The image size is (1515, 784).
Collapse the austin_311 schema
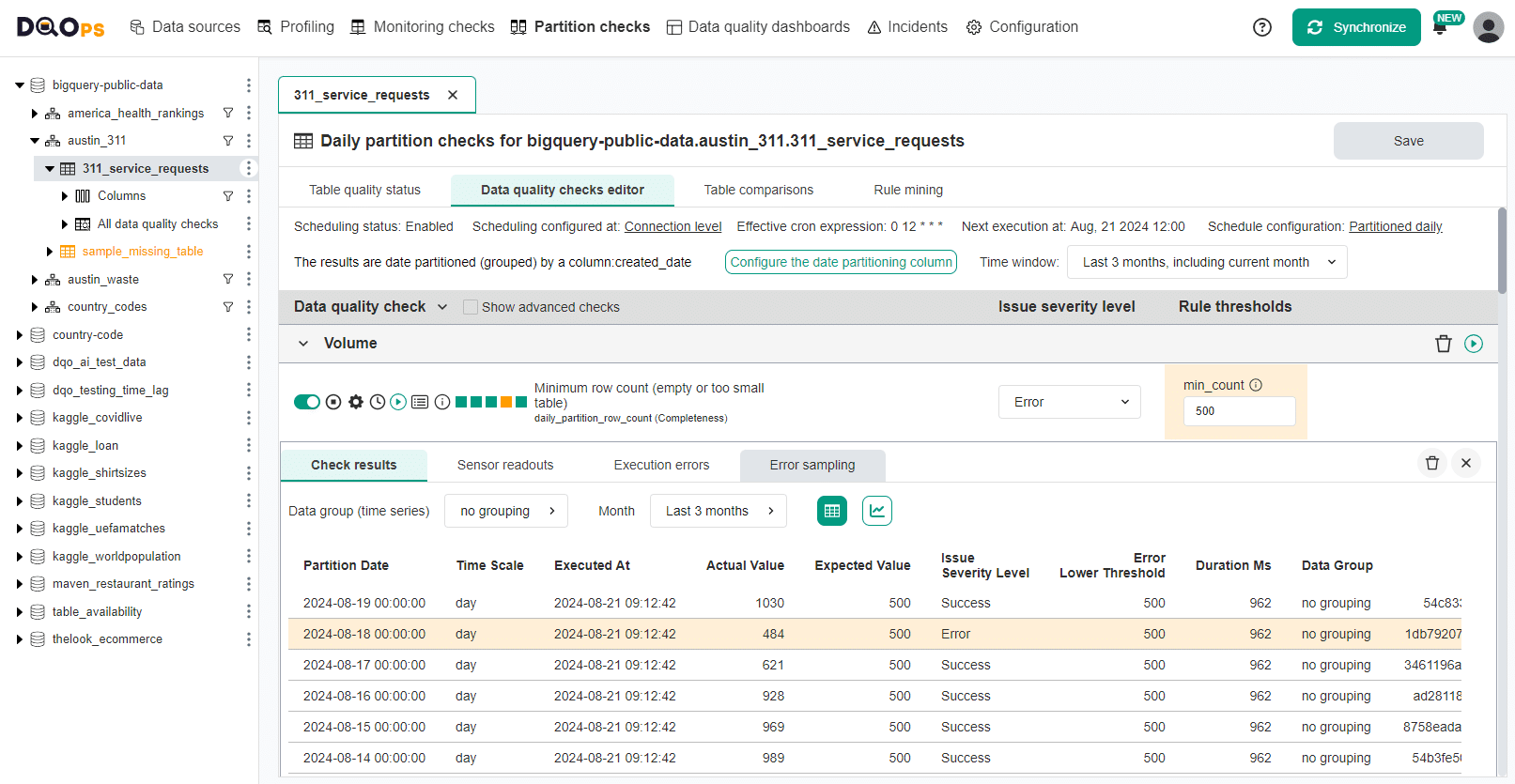(x=35, y=141)
